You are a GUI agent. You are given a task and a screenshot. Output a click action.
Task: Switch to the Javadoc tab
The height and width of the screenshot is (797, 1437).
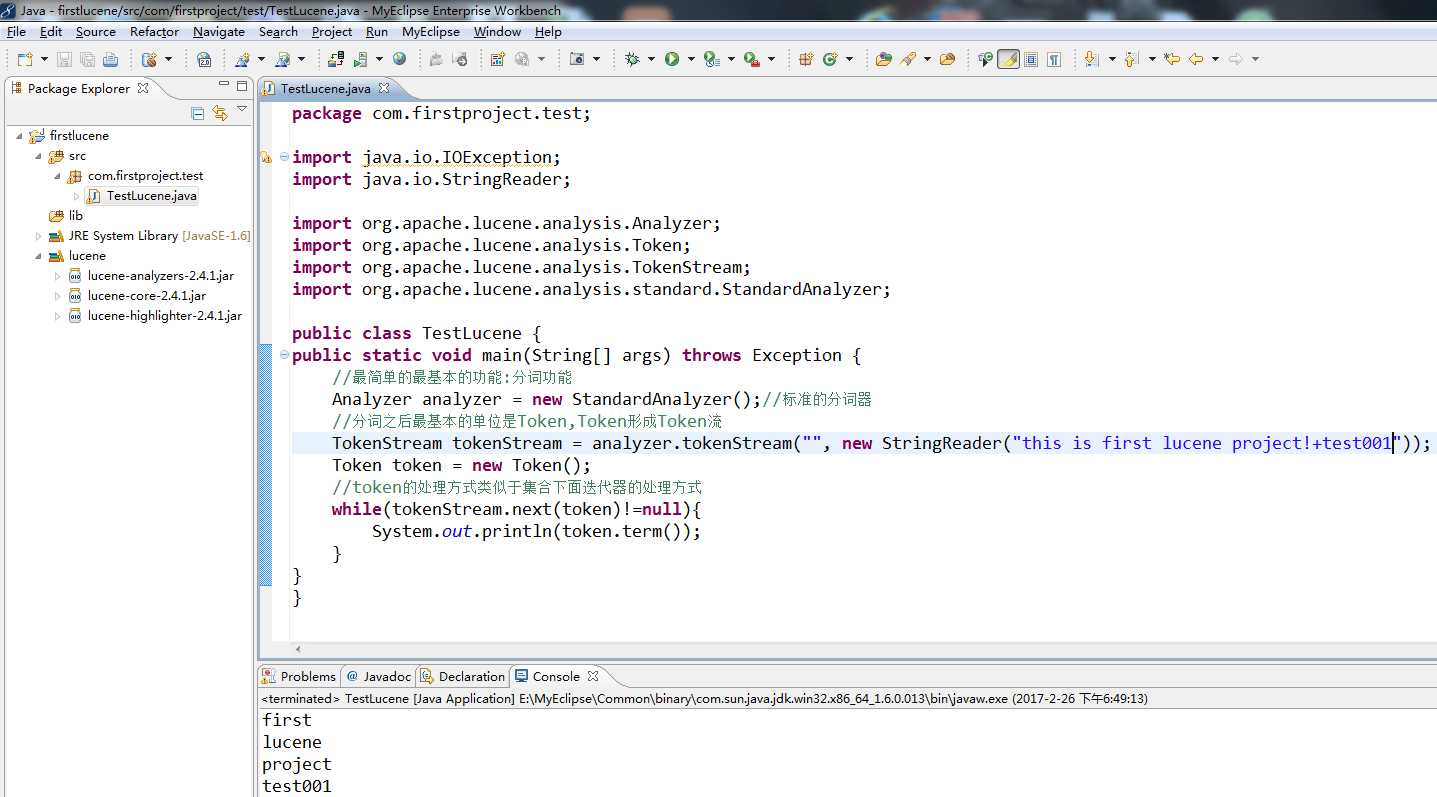pyautogui.click(x=378, y=677)
